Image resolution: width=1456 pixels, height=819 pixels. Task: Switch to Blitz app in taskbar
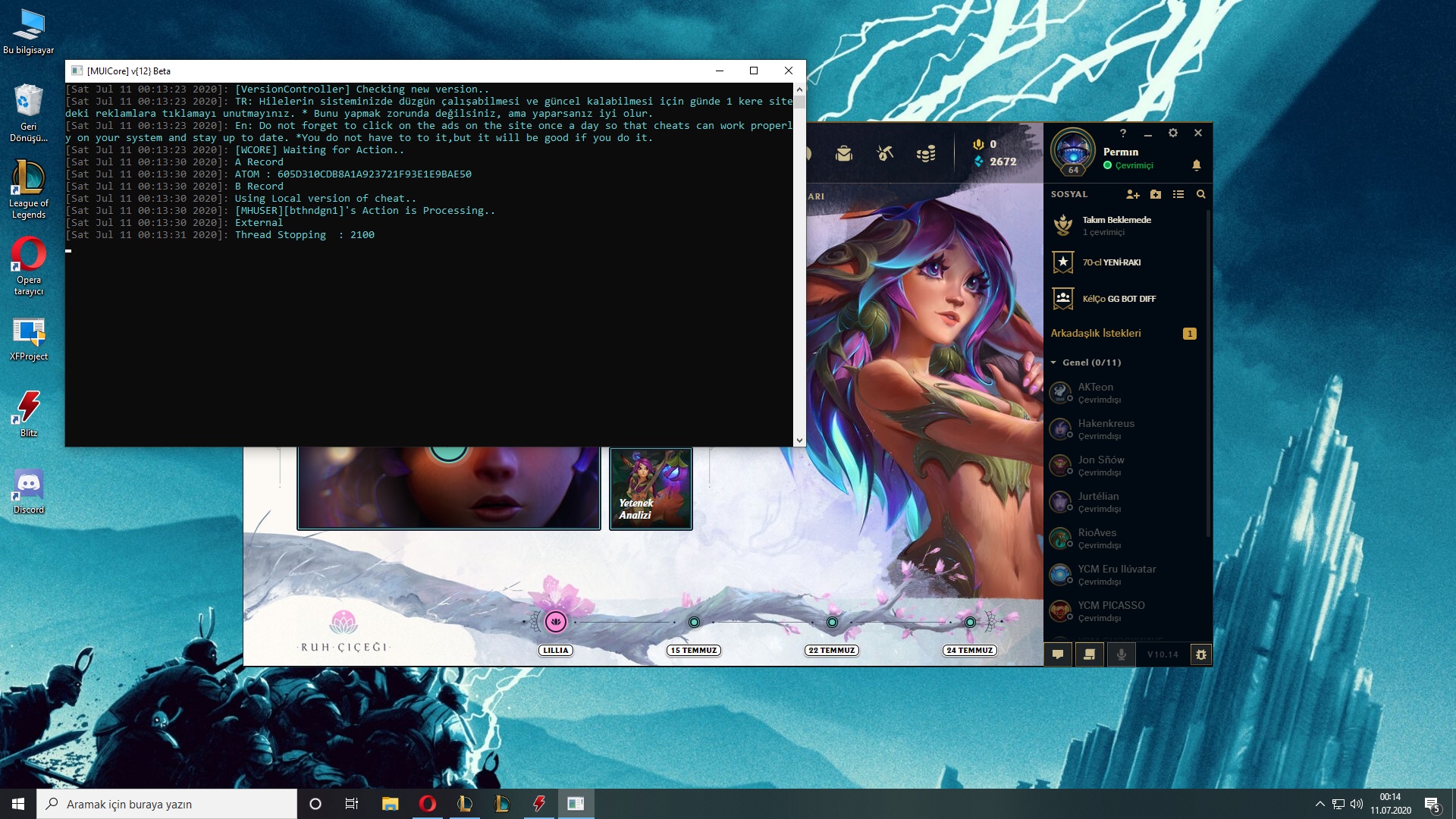click(538, 804)
